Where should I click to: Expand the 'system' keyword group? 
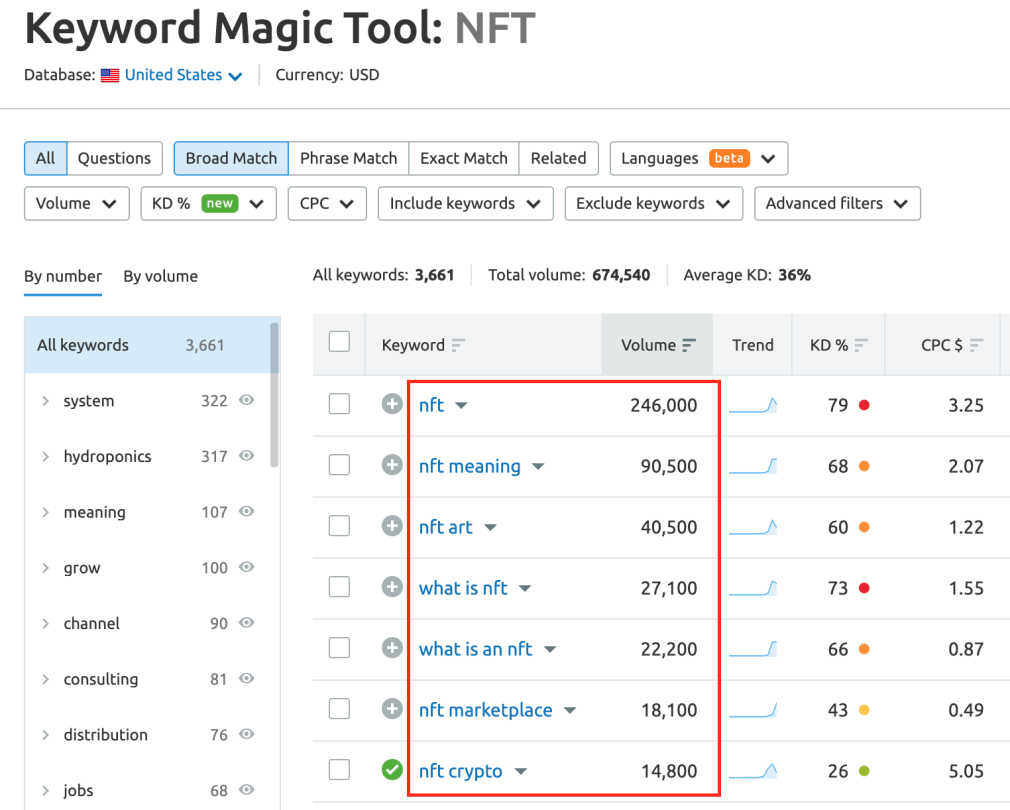click(x=45, y=401)
